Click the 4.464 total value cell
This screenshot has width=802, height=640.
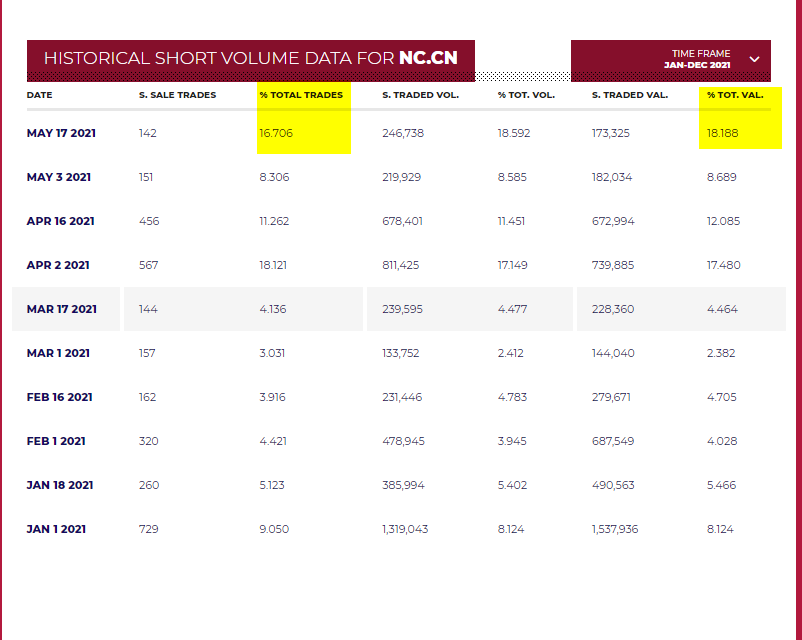722,309
